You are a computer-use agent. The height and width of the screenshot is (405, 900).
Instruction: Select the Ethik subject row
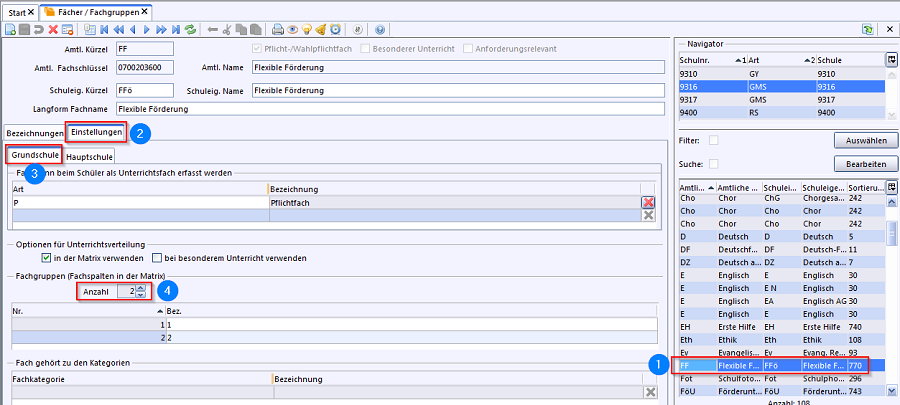[x=781, y=339]
